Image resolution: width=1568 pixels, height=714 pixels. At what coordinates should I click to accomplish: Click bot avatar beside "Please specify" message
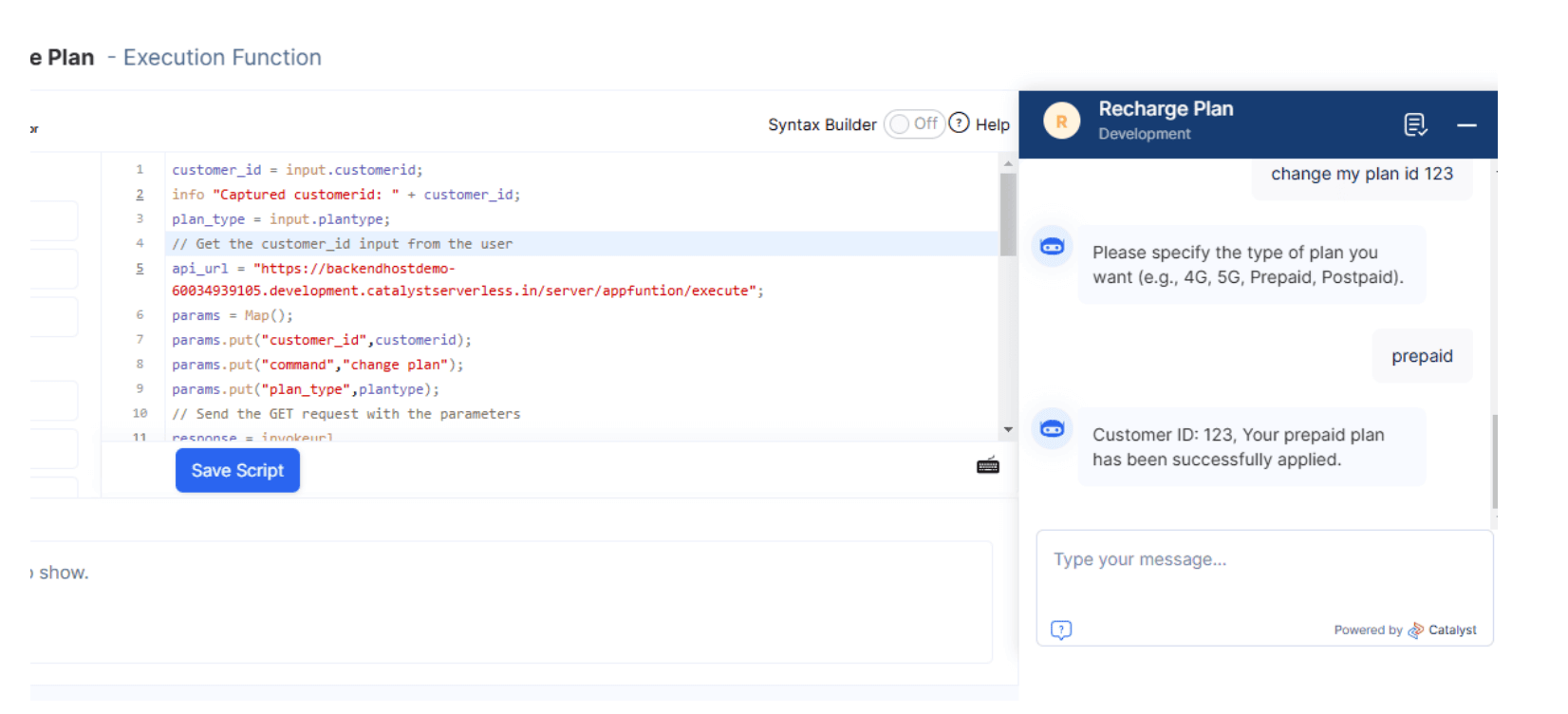click(x=1052, y=247)
